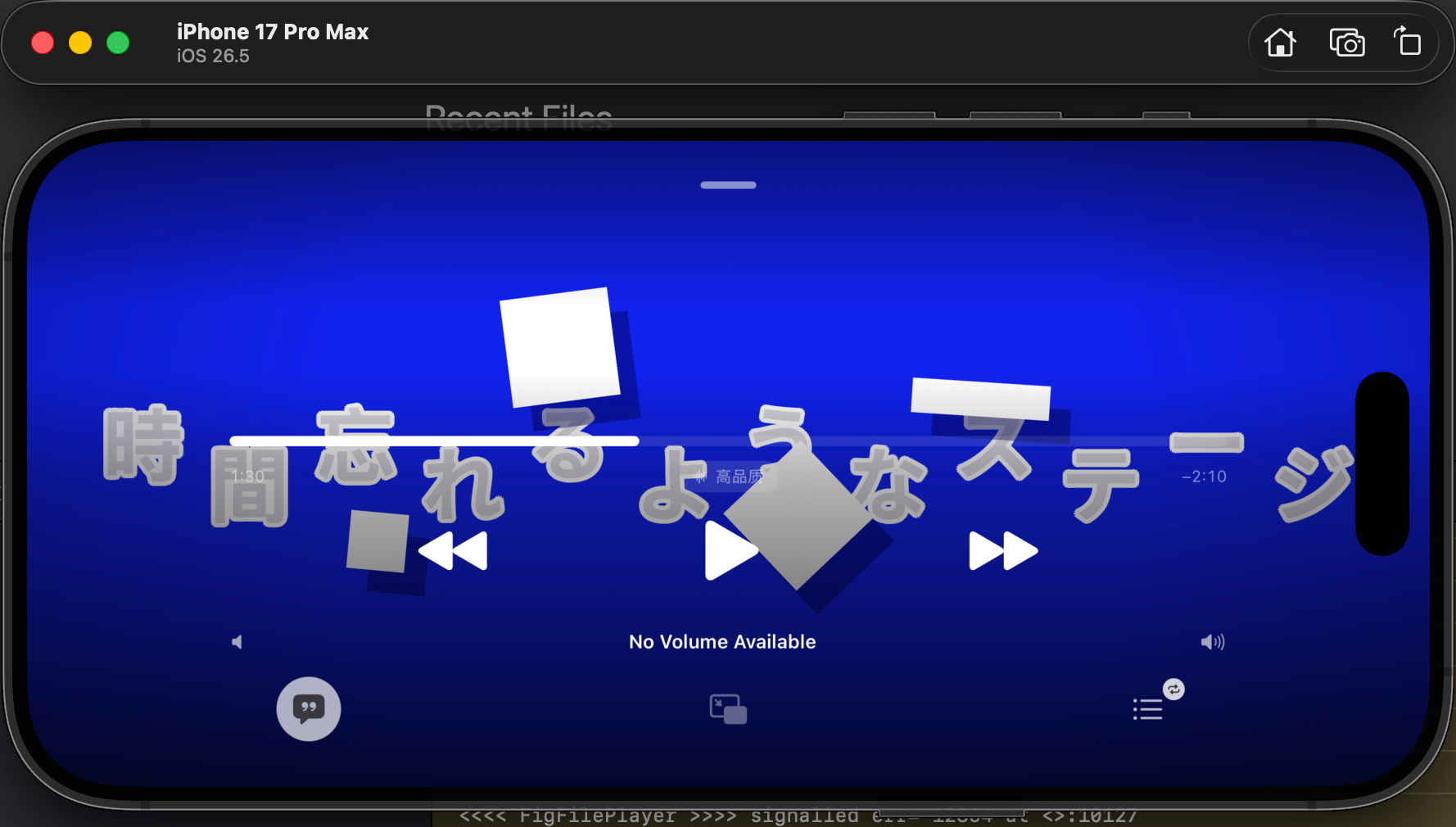Image resolution: width=1456 pixels, height=827 pixels.
Task: Open the picture-in-picture output icon
Action: pos(728,709)
